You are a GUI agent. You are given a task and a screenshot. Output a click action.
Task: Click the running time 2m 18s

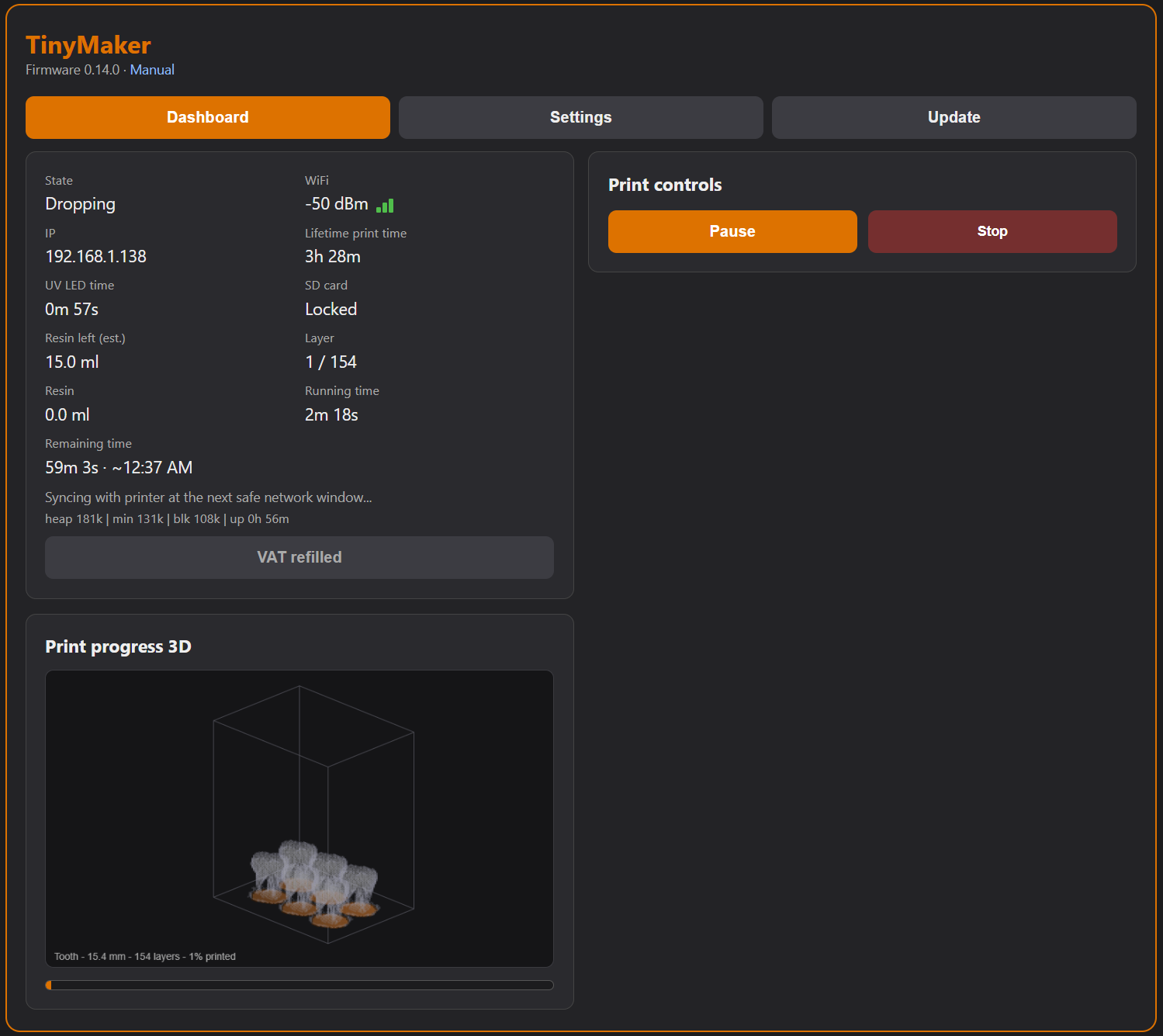pyautogui.click(x=331, y=414)
